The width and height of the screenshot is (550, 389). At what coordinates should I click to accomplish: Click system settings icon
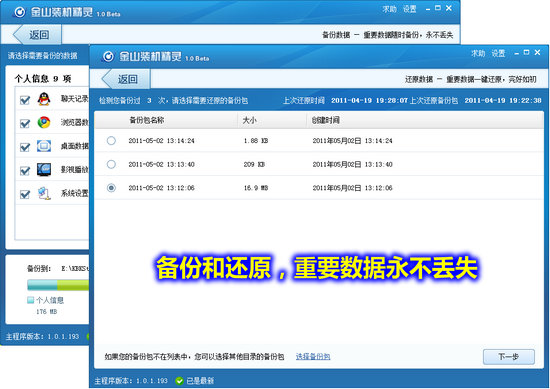(44, 193)
